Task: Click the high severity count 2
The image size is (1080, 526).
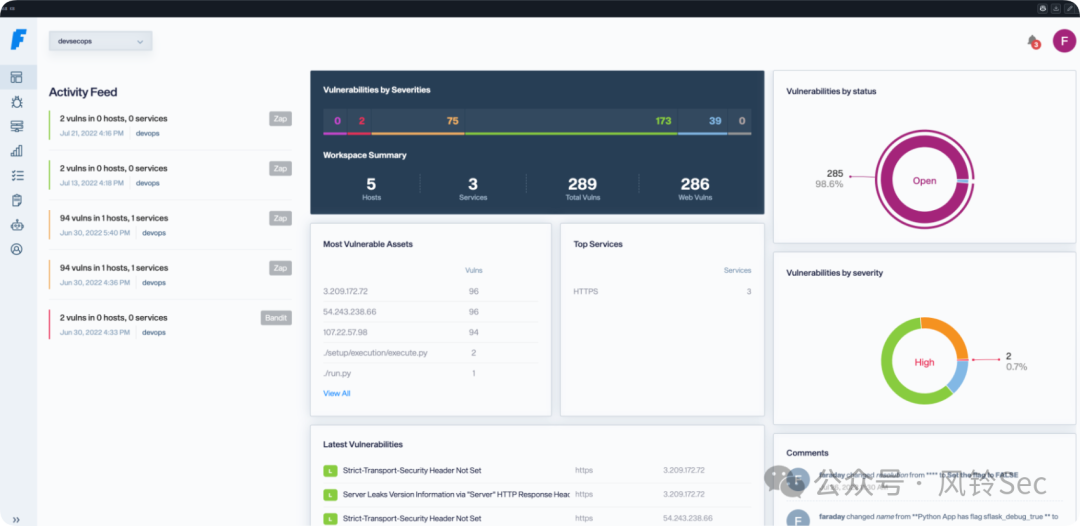Action: click(360, 121)
